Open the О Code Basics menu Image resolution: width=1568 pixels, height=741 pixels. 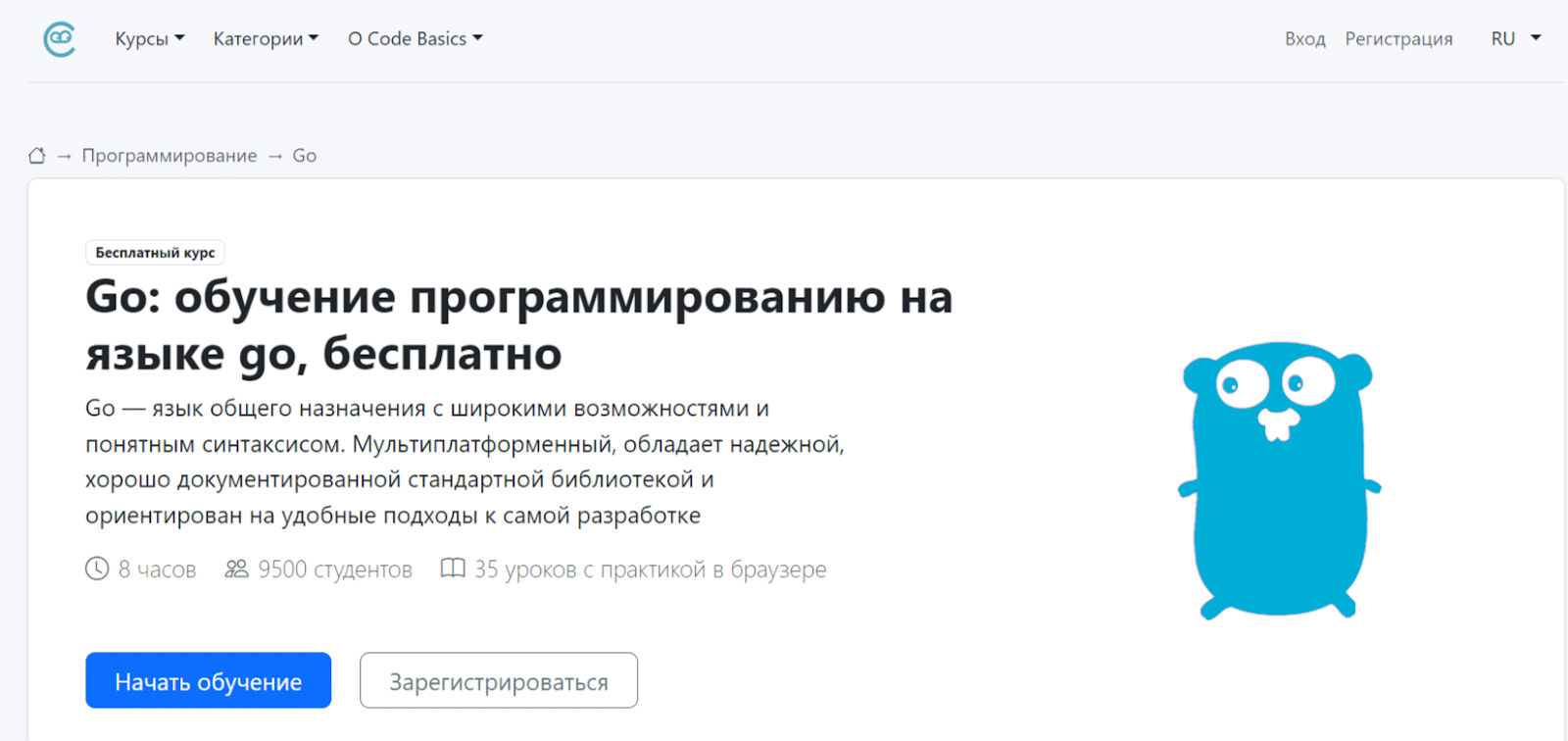pos(415,39)
